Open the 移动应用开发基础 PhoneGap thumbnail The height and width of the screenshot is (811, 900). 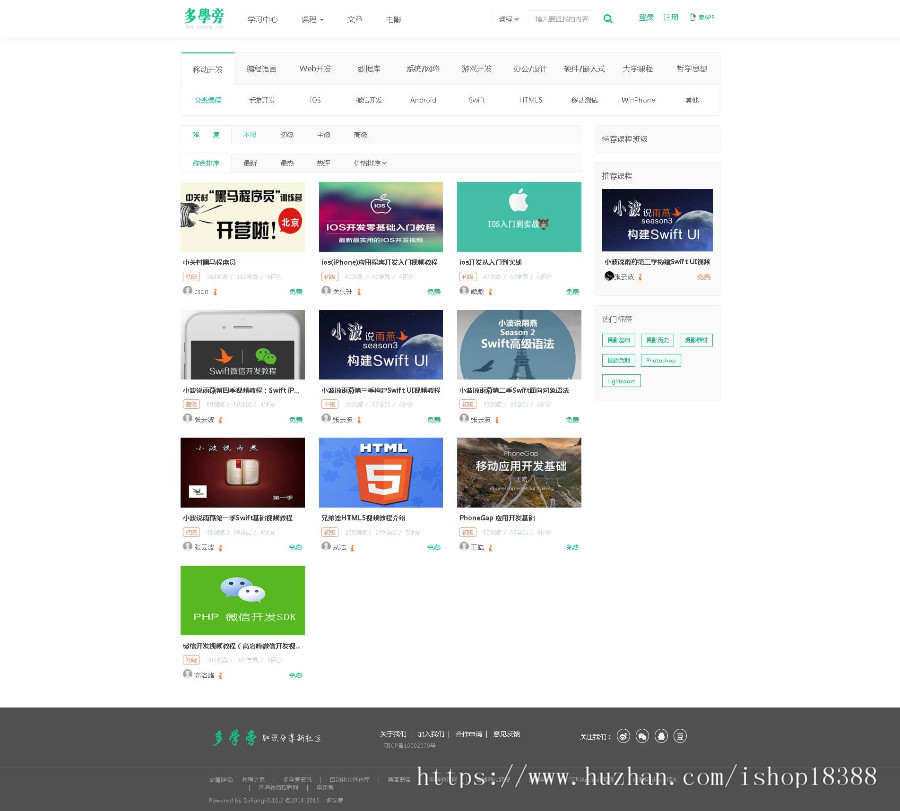click(x=519, y=473)
